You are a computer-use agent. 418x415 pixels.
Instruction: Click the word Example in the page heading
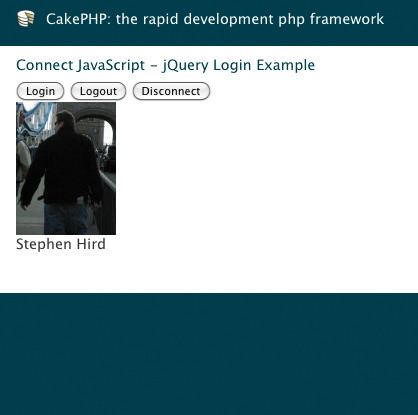[x=286, y=65]
